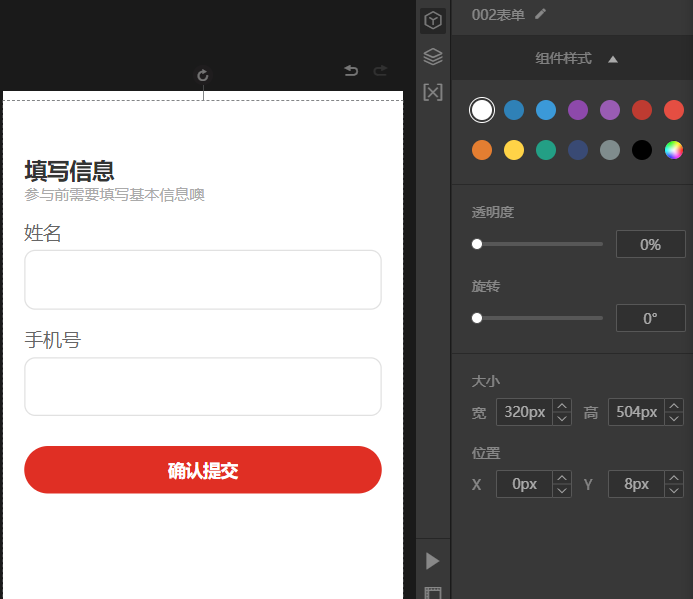Screen dimensions: 693x599
Task: Click the 手机号 input box in form
Action: (203, 387)
